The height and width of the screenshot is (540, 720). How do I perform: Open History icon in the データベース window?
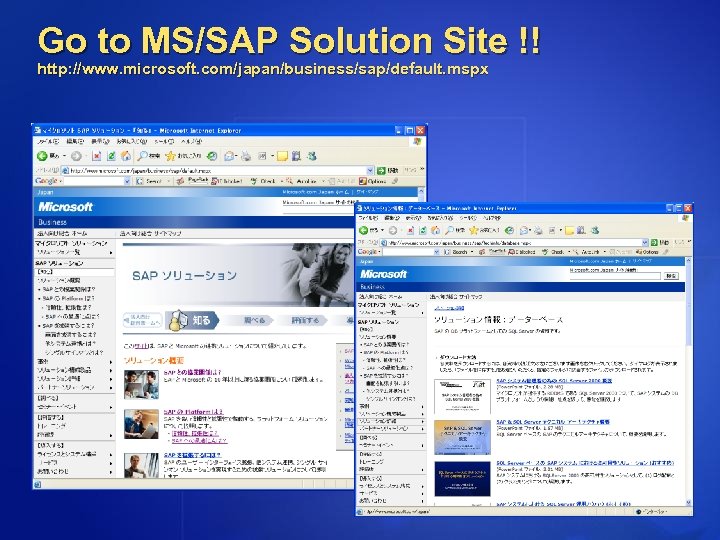click(x=509, y=230)
